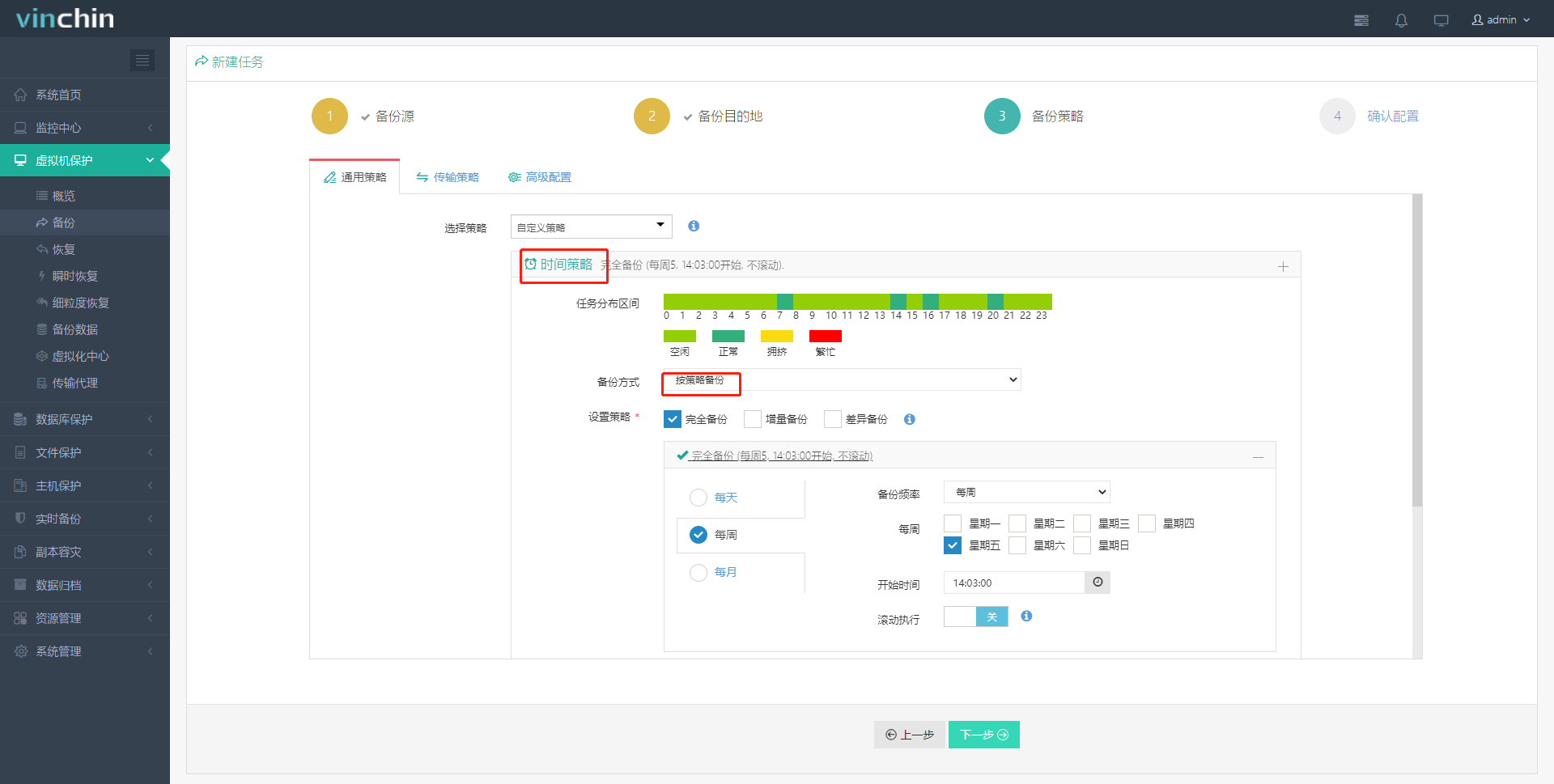
Task: Check the 星期一 checkbox
Action: (953, 523)
